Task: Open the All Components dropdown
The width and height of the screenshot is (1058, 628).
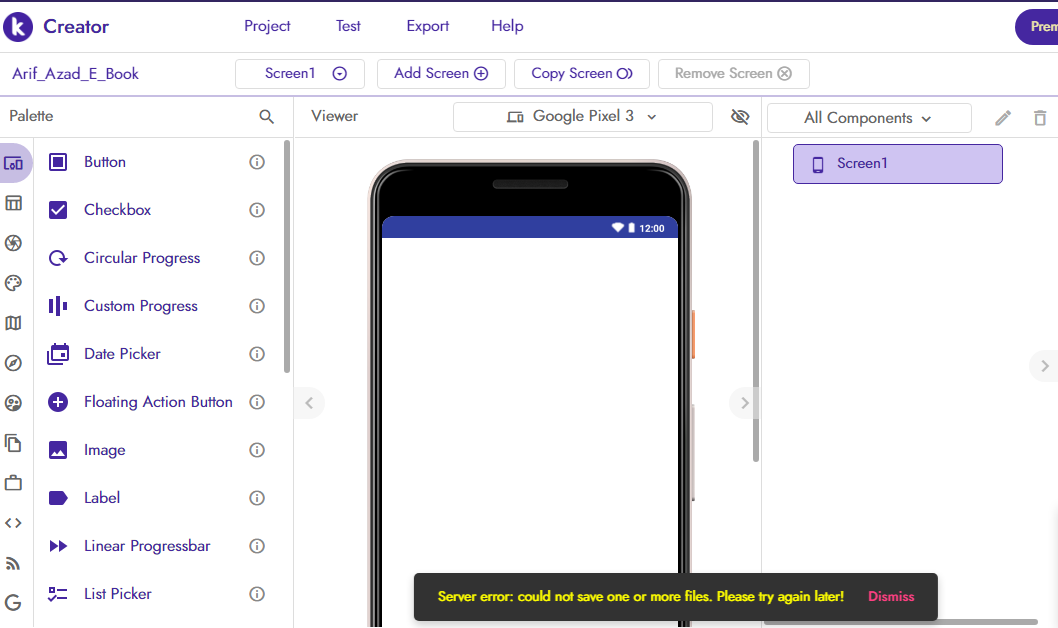Action: click(868, 117)
